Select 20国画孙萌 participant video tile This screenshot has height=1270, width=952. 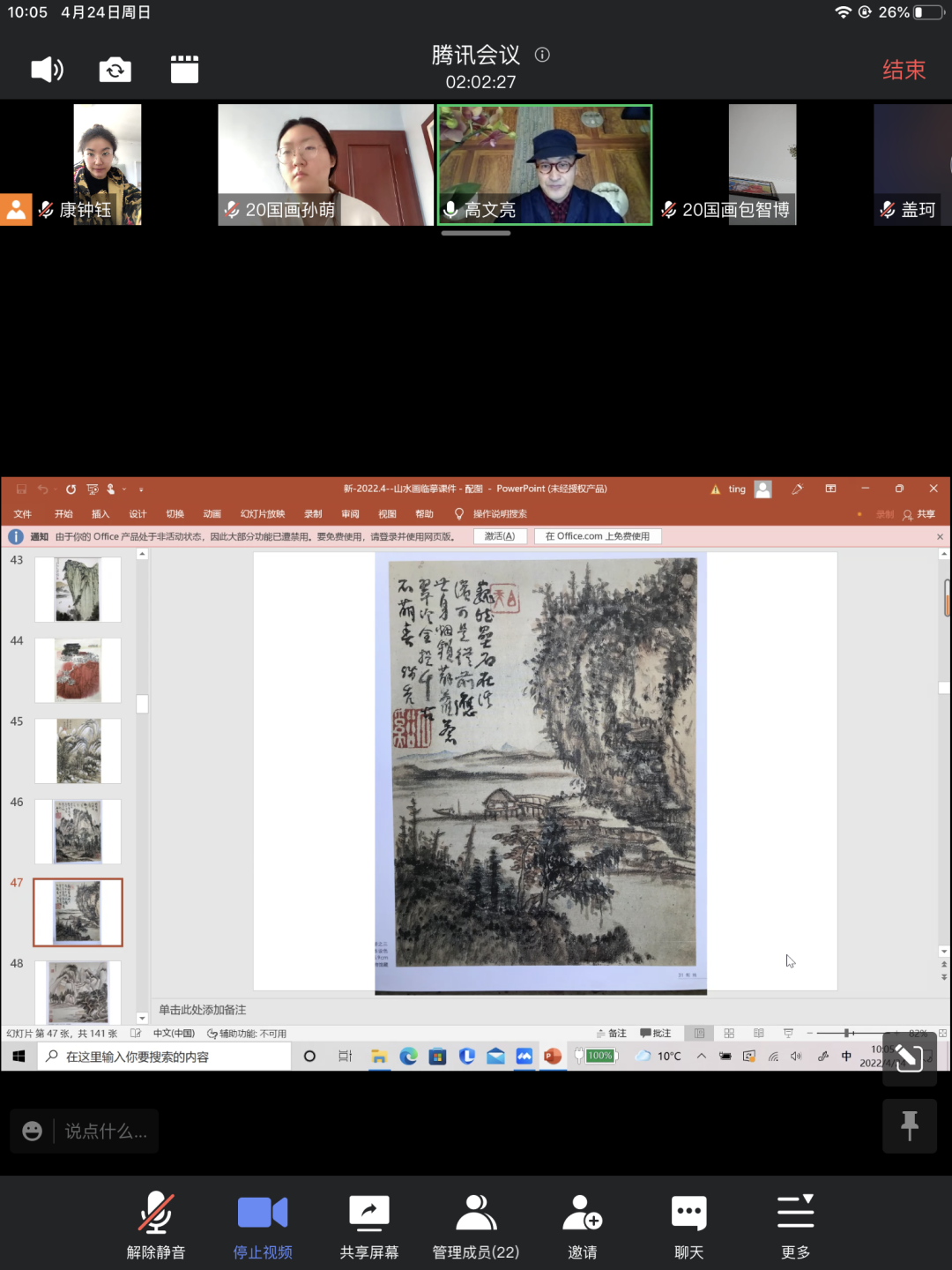(325, 165)
